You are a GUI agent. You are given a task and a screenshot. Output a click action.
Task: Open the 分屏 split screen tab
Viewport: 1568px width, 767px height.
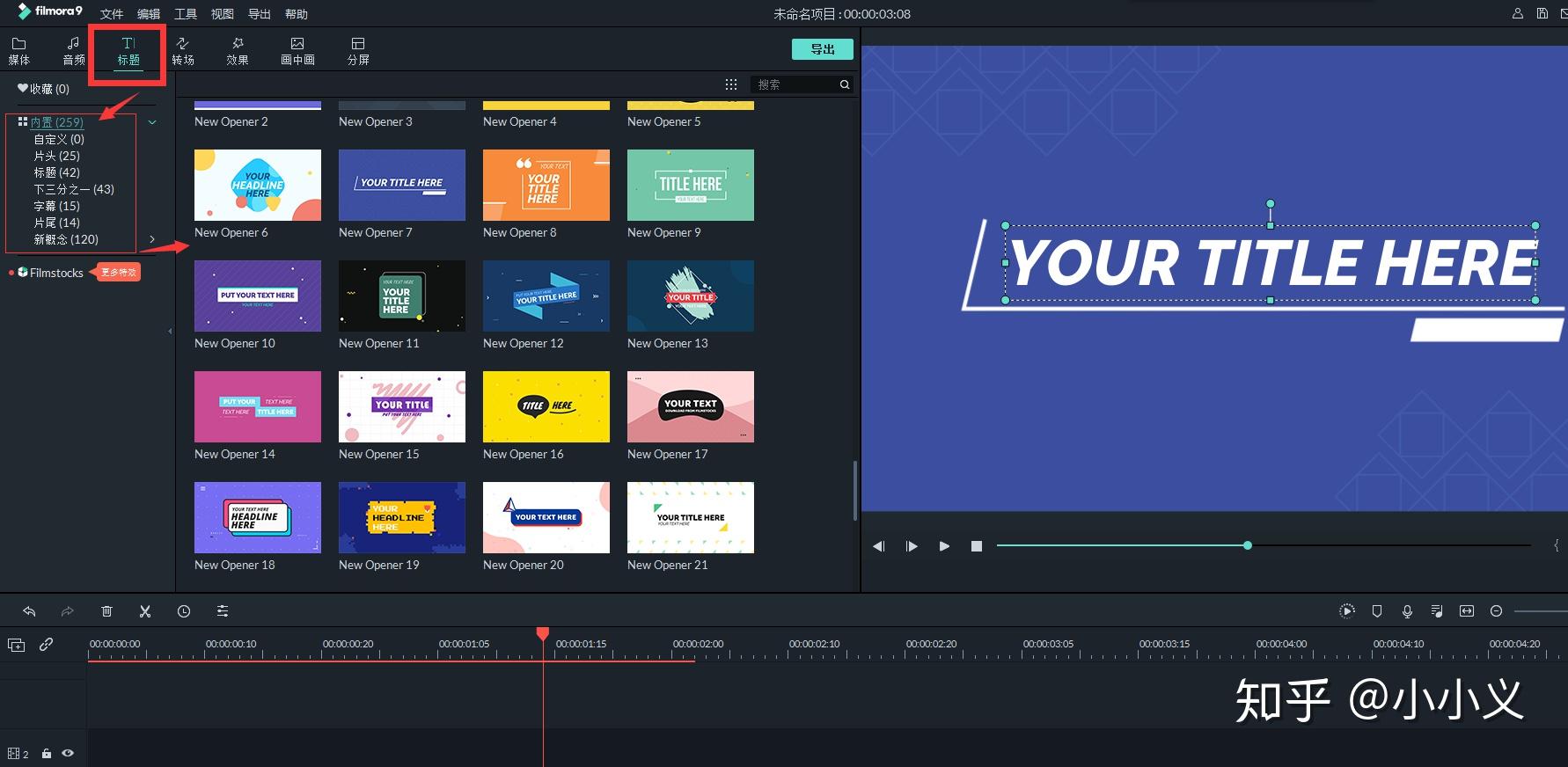[x=358, y=51]
